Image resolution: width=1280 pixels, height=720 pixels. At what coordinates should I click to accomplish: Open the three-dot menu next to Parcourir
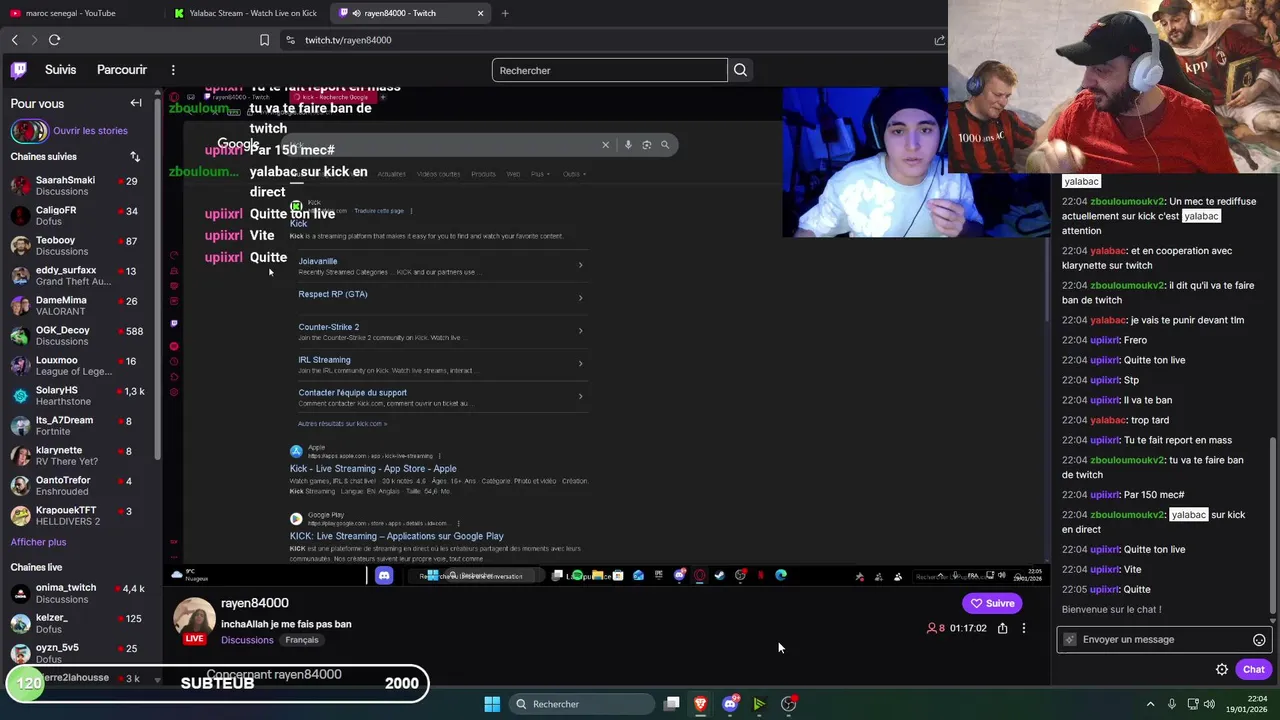click(x=173, y=70)
